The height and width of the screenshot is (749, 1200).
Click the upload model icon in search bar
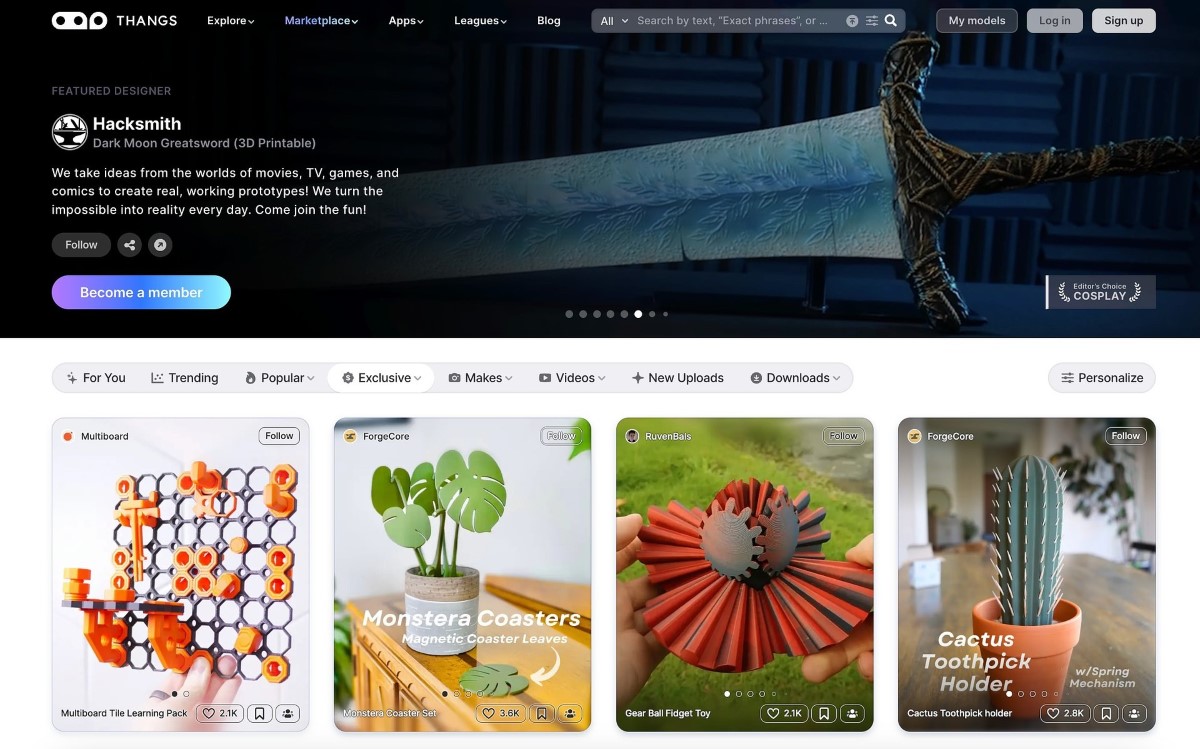point(852,20)
